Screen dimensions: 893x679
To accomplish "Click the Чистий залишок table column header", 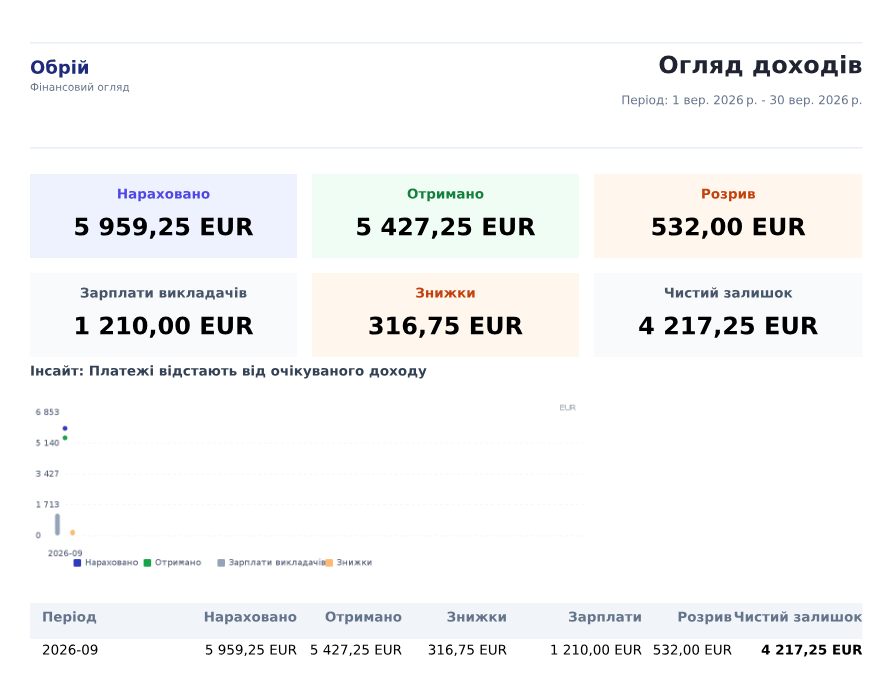I will [798, 617].
